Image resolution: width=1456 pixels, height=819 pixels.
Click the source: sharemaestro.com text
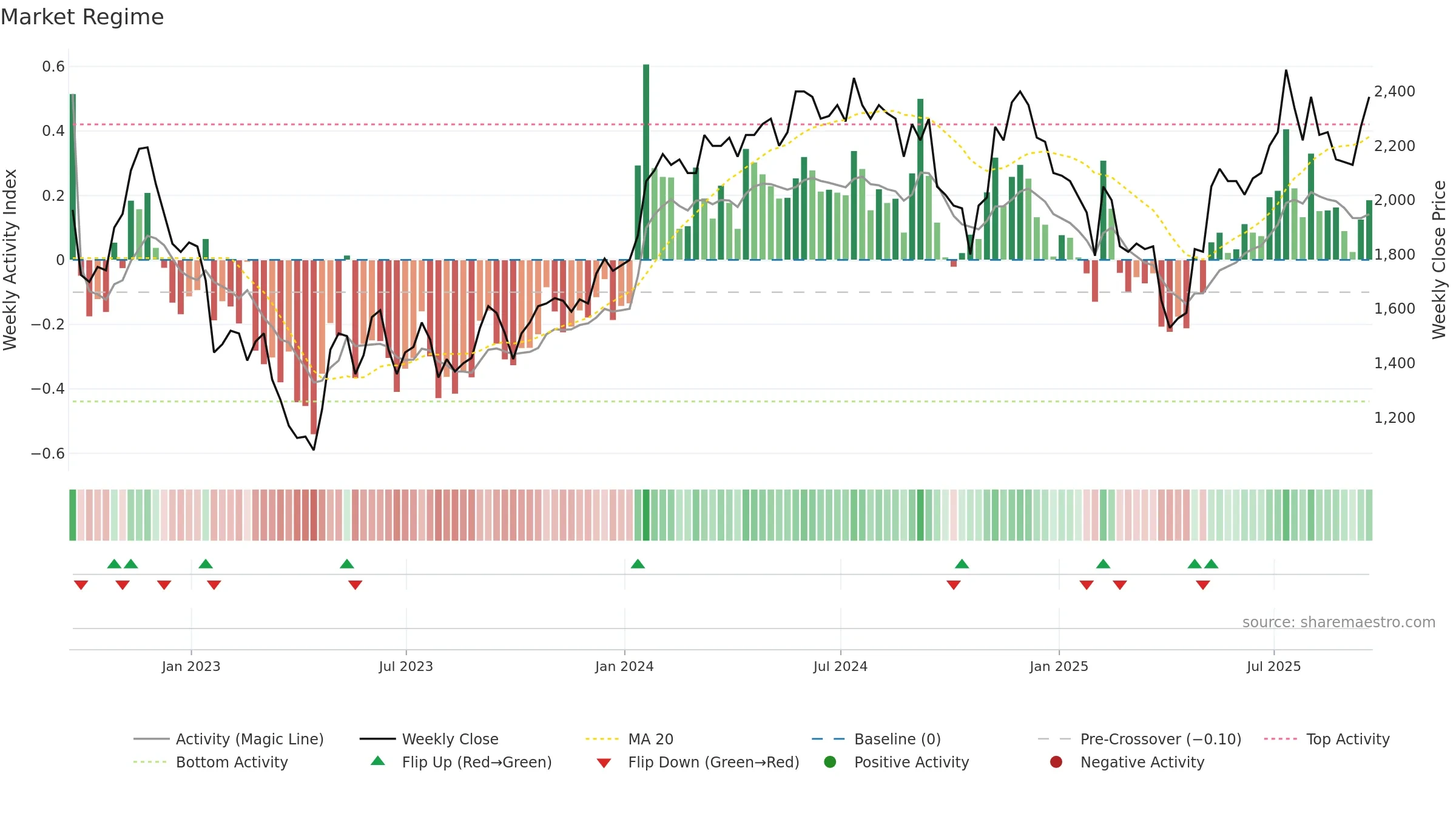point(1339,622)
